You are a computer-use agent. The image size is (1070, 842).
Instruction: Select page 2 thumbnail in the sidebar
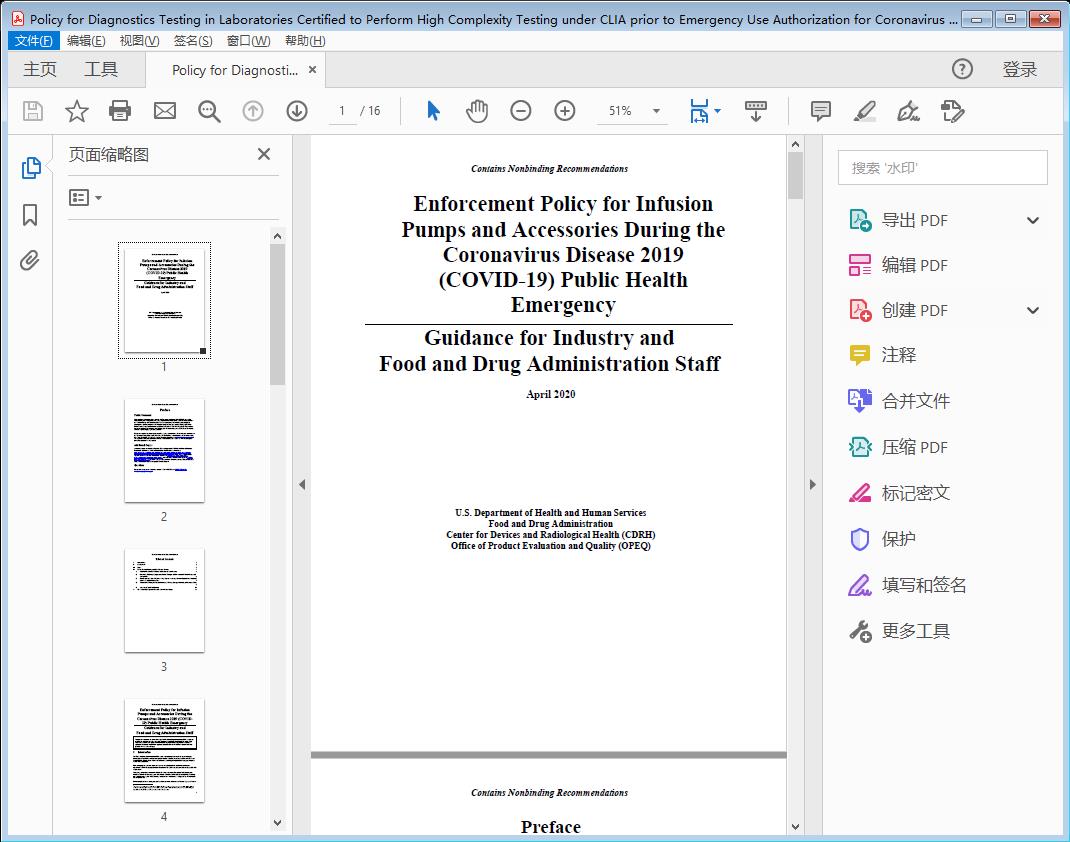(164, 450)
